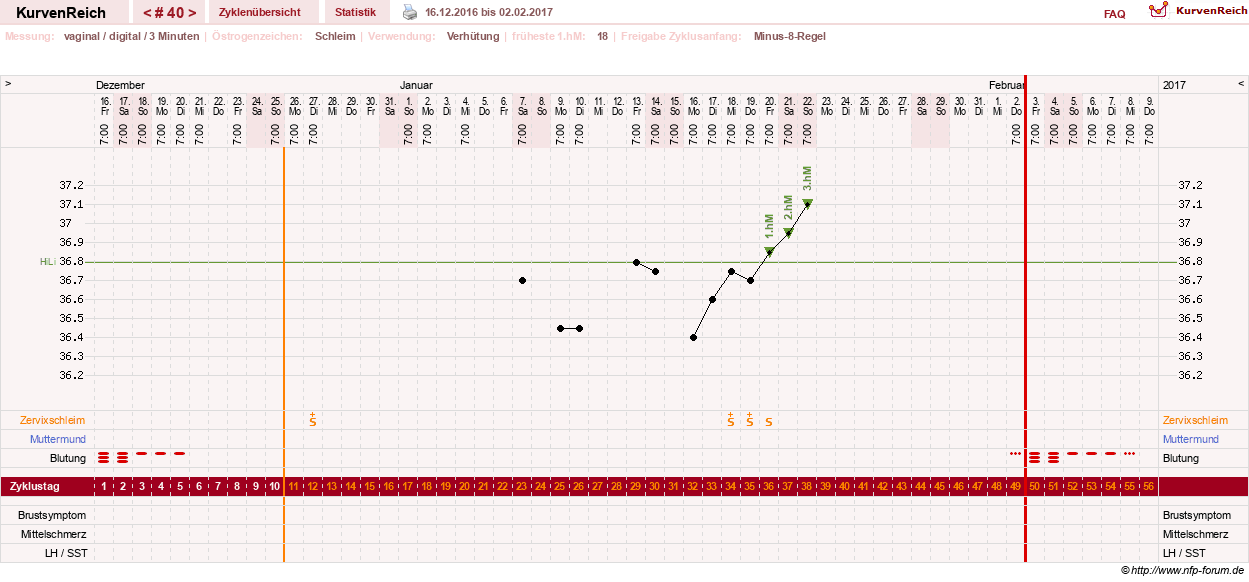Click the S+ mucus symbol on cycle day 35
The height and width of the screenshot is (582, 1249).
coord(750,419)
